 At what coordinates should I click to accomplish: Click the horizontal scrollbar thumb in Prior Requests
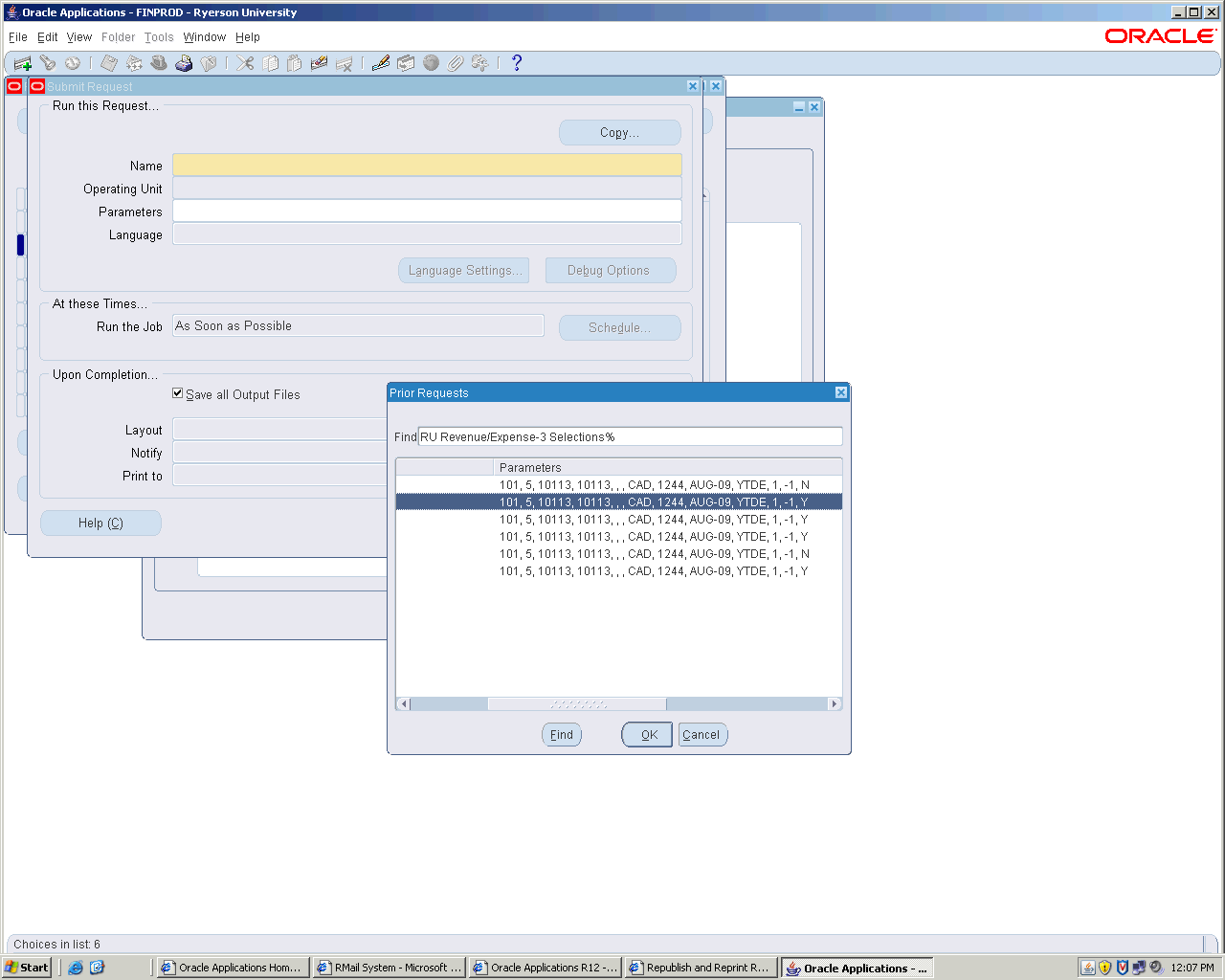(577, 704)
